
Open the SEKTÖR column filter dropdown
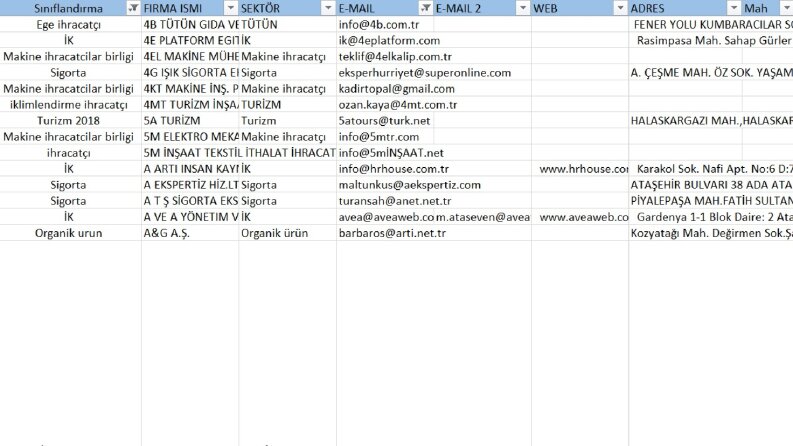(328, 8)
